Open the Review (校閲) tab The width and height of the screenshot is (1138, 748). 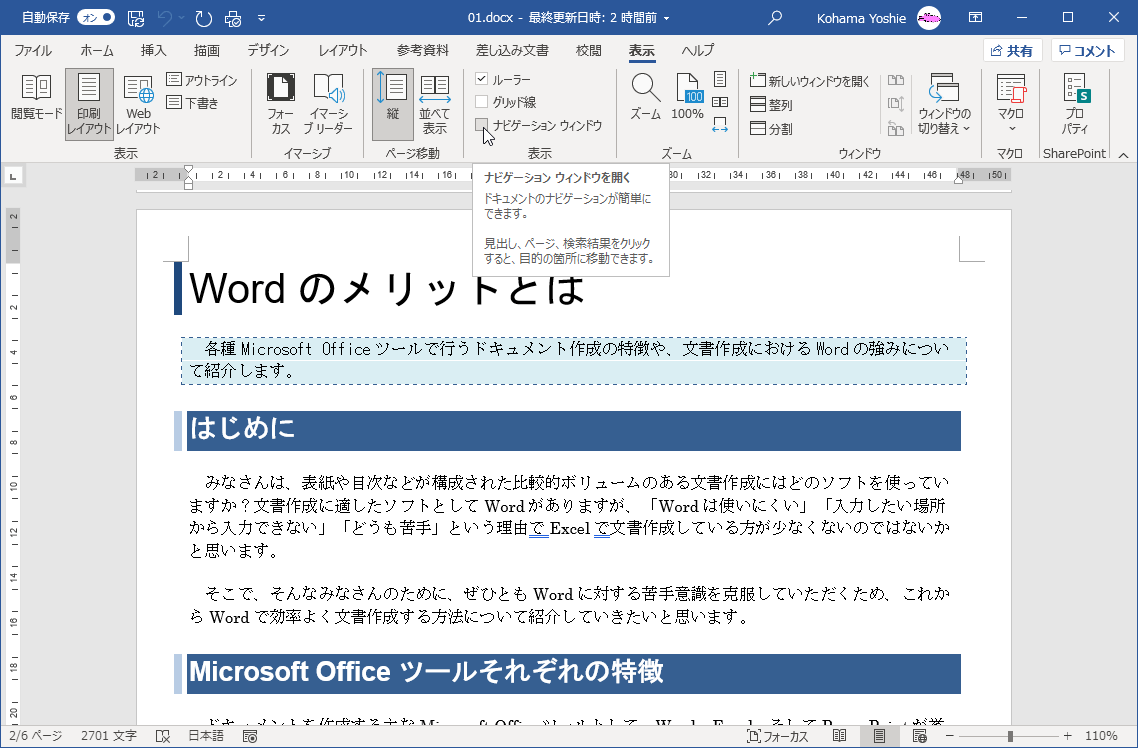pyautogui.click(x=589, y=50)
